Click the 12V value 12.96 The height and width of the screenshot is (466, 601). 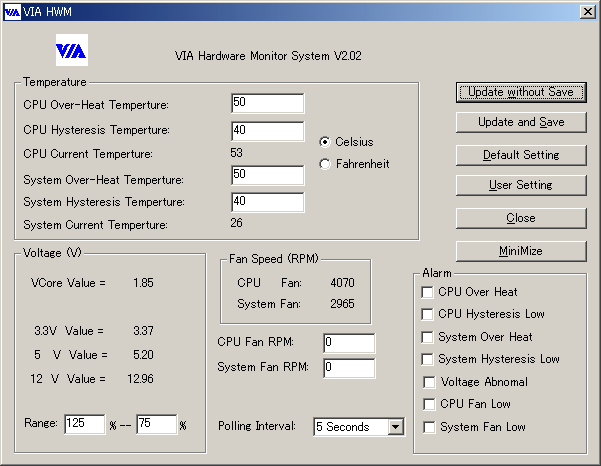[140, 379]
